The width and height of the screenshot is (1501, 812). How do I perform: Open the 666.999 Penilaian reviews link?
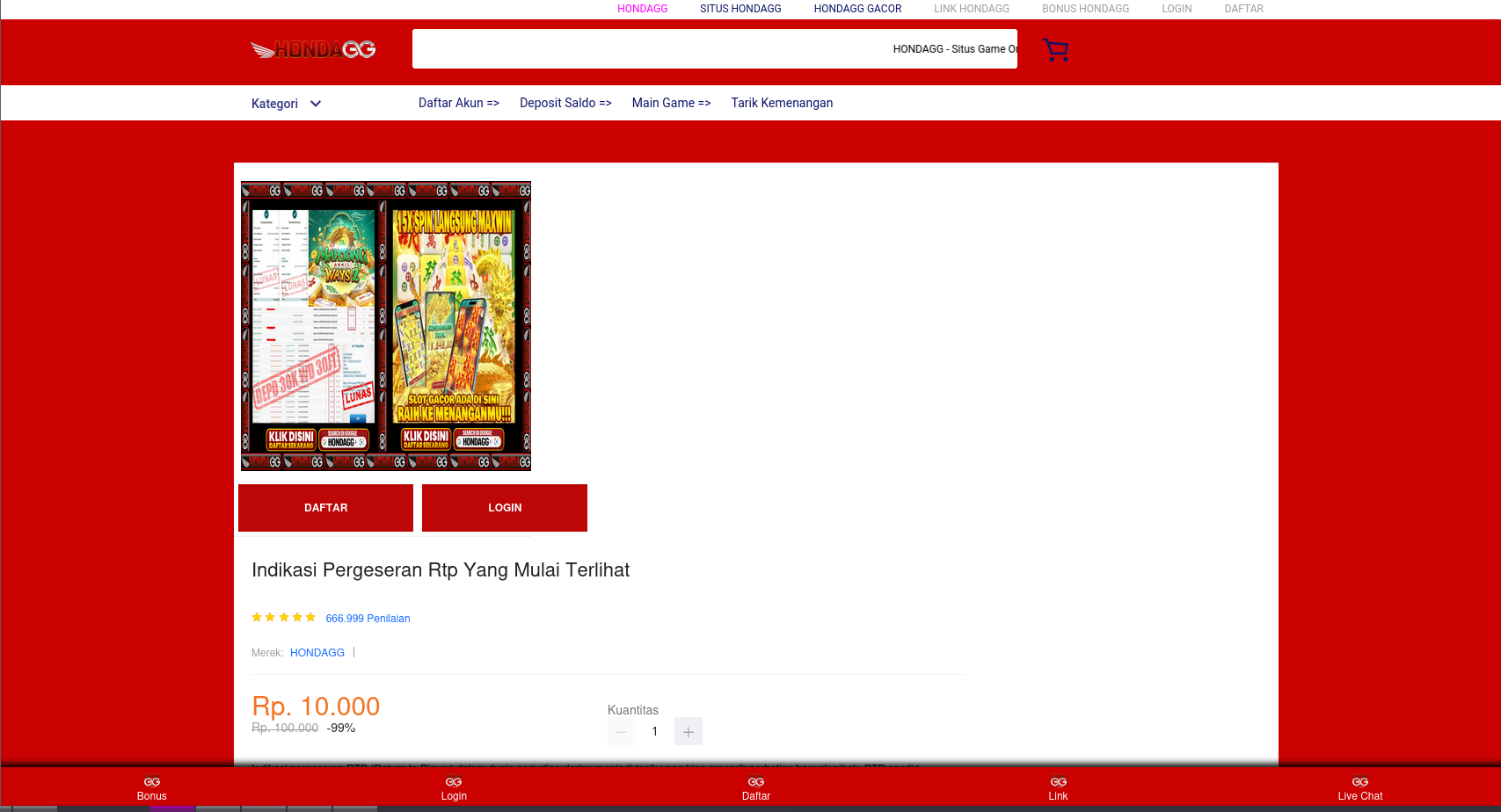pyautogui.click(x=368, y=619)
